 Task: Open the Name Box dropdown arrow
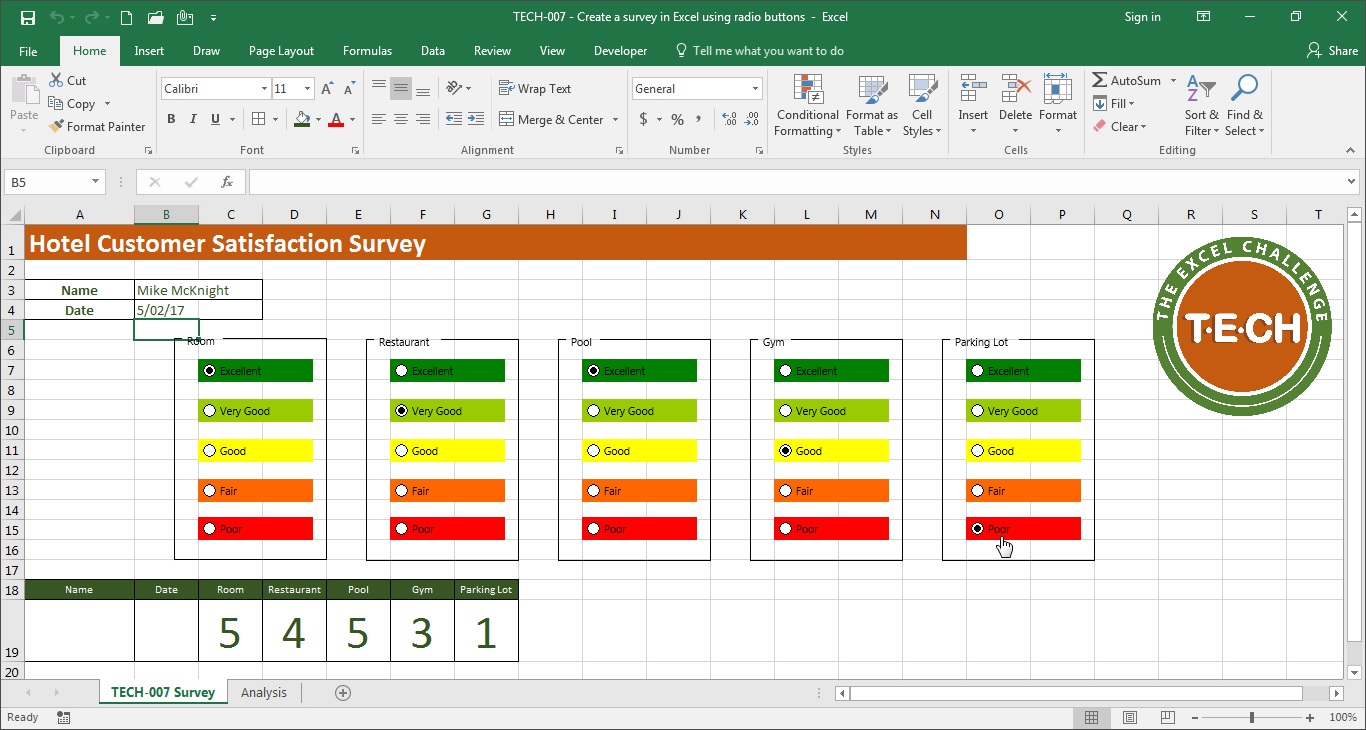pos(96,182)
